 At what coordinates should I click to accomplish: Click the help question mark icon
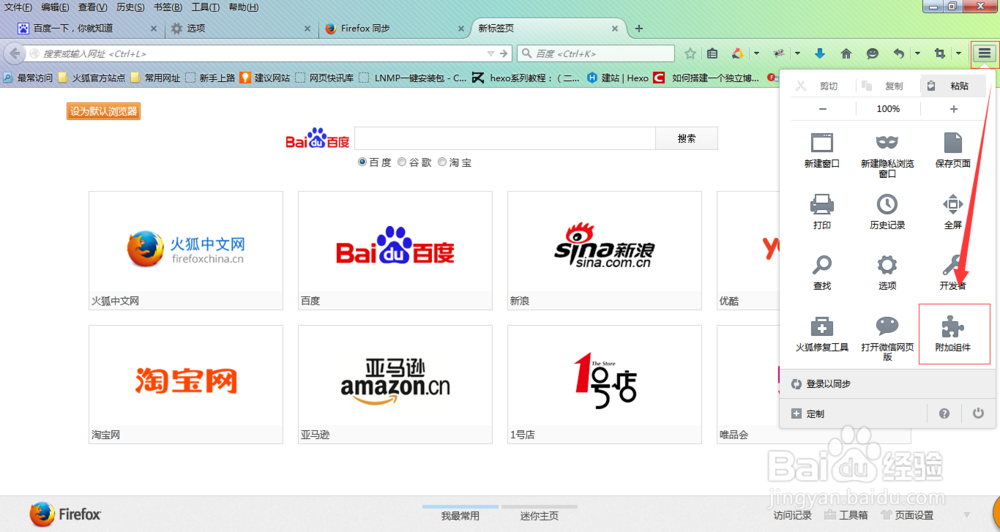(944, 413)
